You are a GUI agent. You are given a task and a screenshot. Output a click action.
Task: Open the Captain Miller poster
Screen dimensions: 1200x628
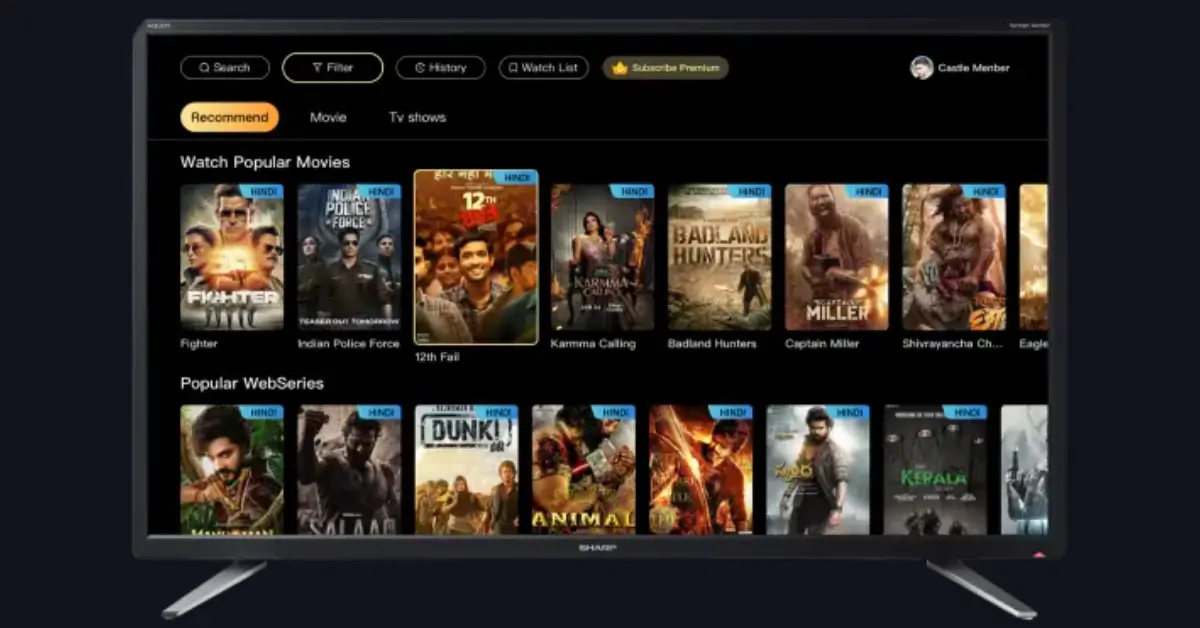click(x=837, y=257)
